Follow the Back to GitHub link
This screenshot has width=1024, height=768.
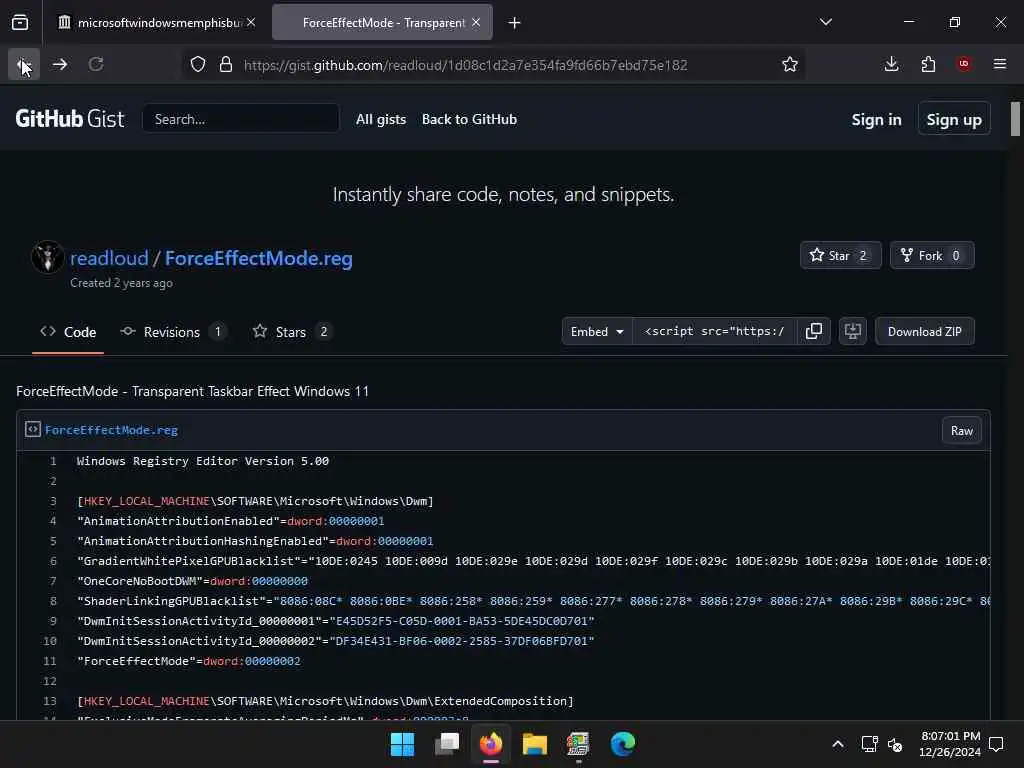pos(469,120)
